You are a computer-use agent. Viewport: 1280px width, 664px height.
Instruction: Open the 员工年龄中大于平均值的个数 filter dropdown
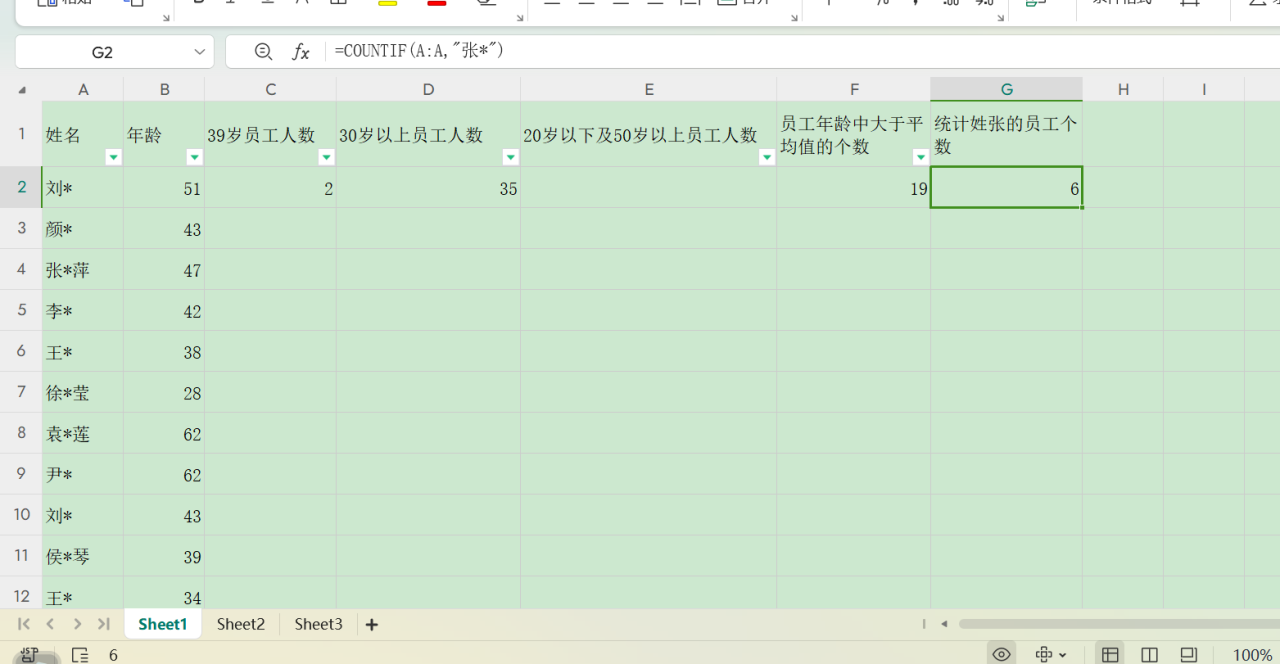(921, 157)
